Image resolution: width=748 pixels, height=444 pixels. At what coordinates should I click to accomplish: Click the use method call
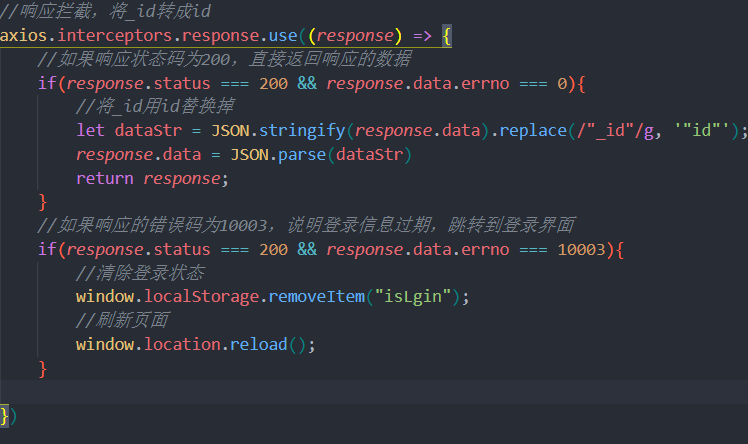coord(283,36)
